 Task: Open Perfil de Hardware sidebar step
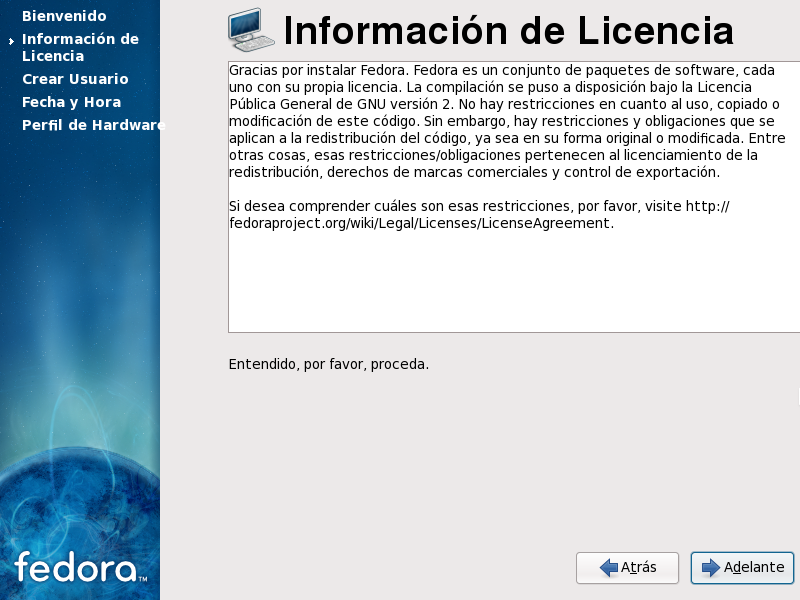(x=93, y=125)
